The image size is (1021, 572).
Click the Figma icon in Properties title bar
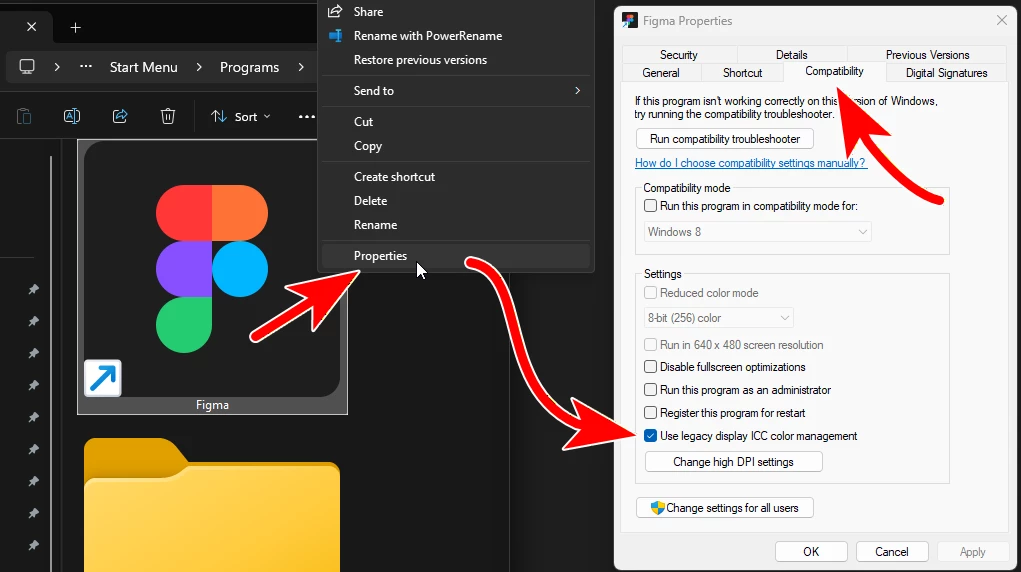point(630,20)
